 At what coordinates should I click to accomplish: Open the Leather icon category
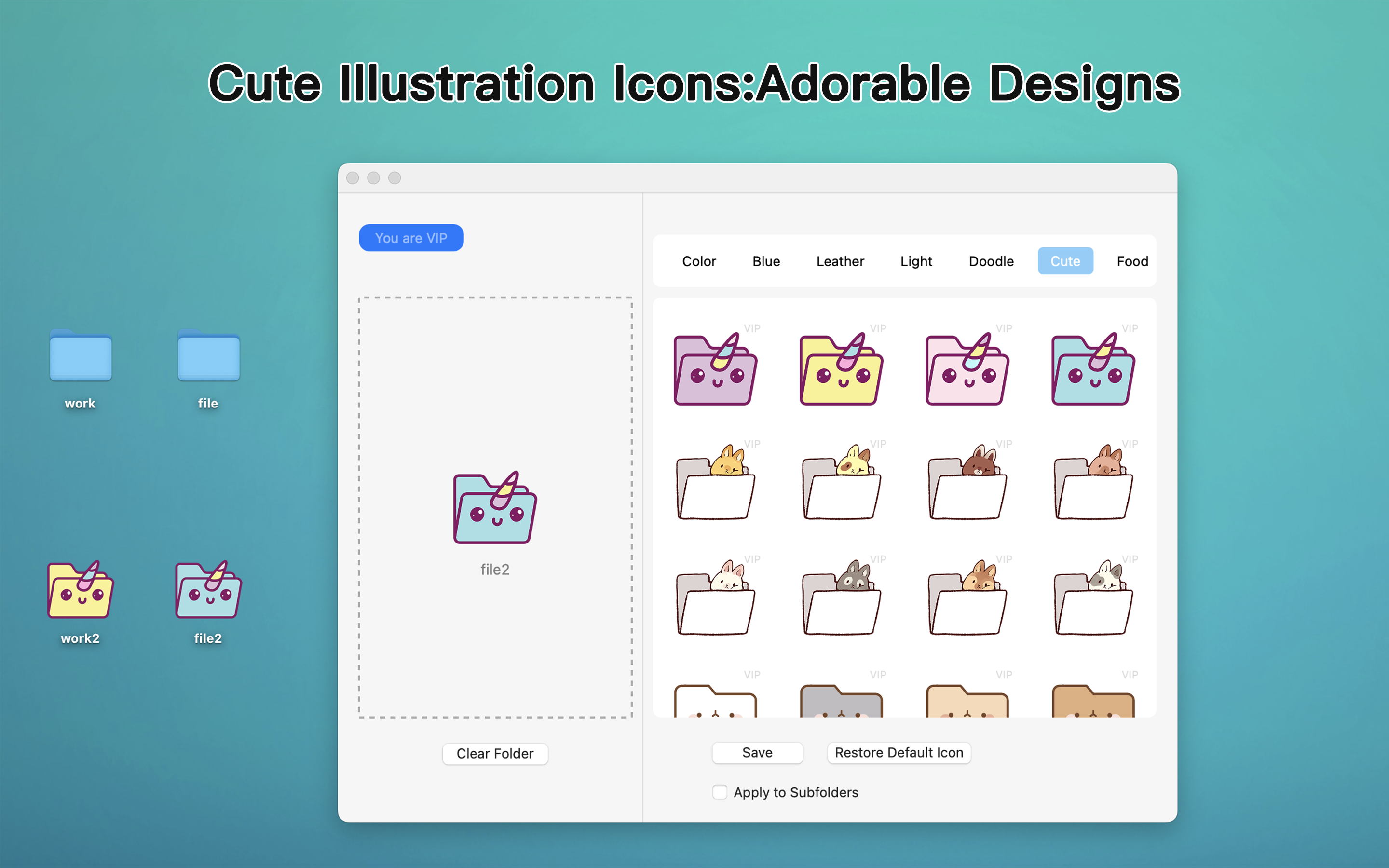[840, 261]
